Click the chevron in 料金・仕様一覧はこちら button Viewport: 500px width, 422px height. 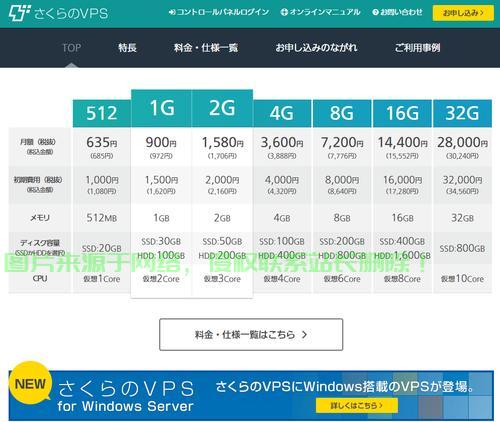[304, 335]
